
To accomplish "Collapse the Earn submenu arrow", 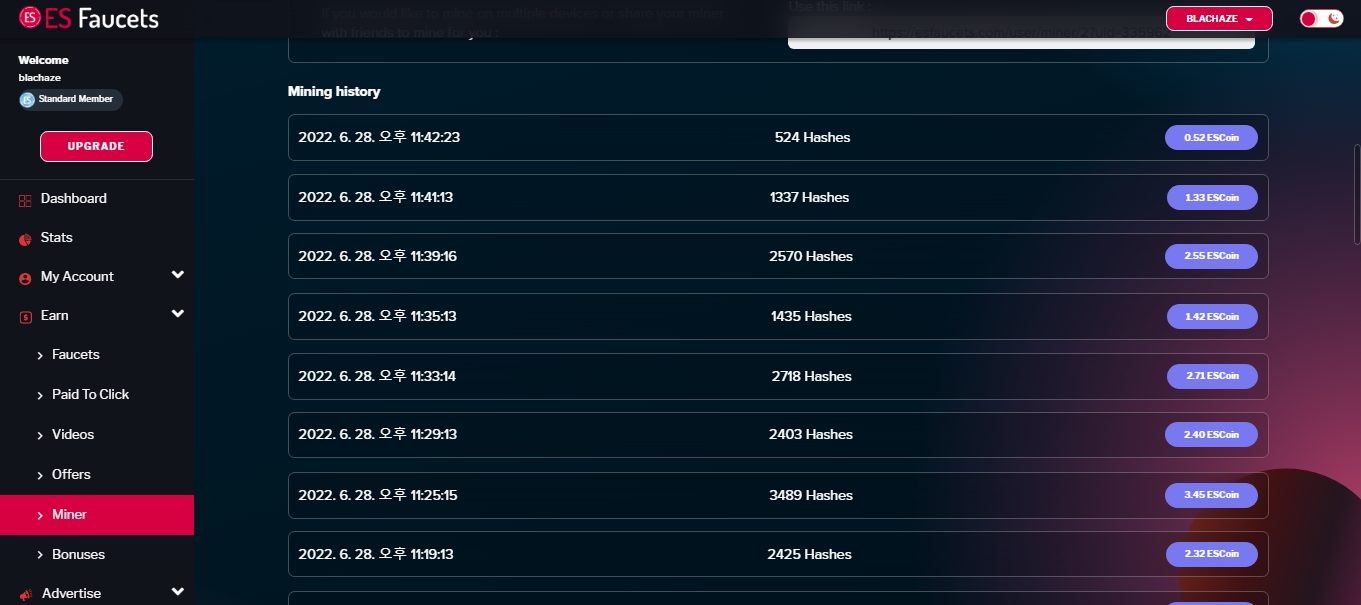I will pyautogui.click(x=178, y=314).
